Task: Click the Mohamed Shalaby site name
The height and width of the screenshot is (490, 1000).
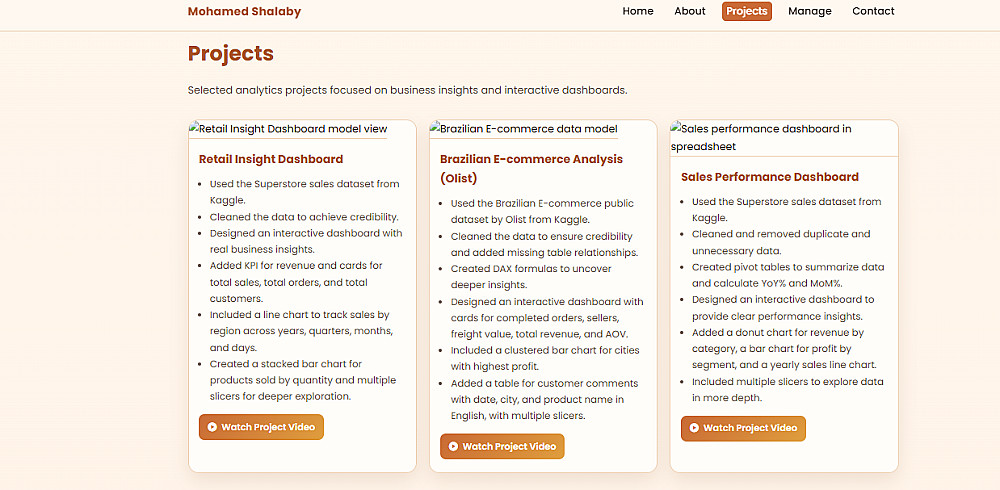Action: coord(244,11)
